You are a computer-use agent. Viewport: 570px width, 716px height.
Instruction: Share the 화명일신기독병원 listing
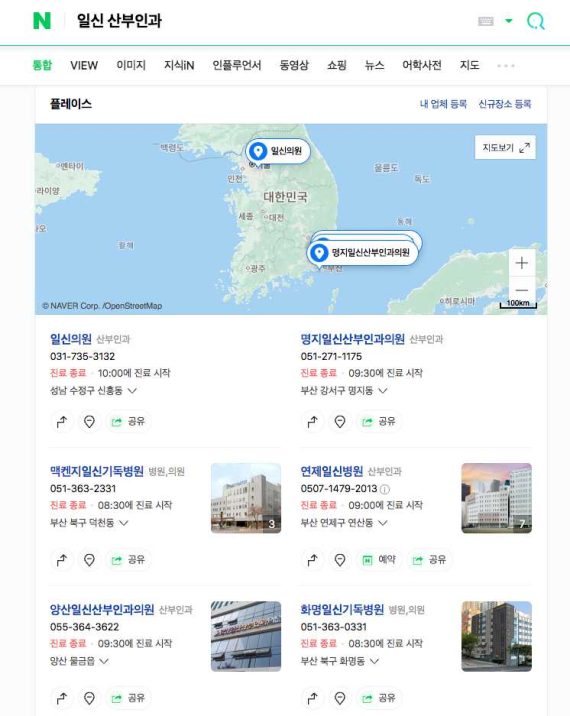(x=379, y=698)
